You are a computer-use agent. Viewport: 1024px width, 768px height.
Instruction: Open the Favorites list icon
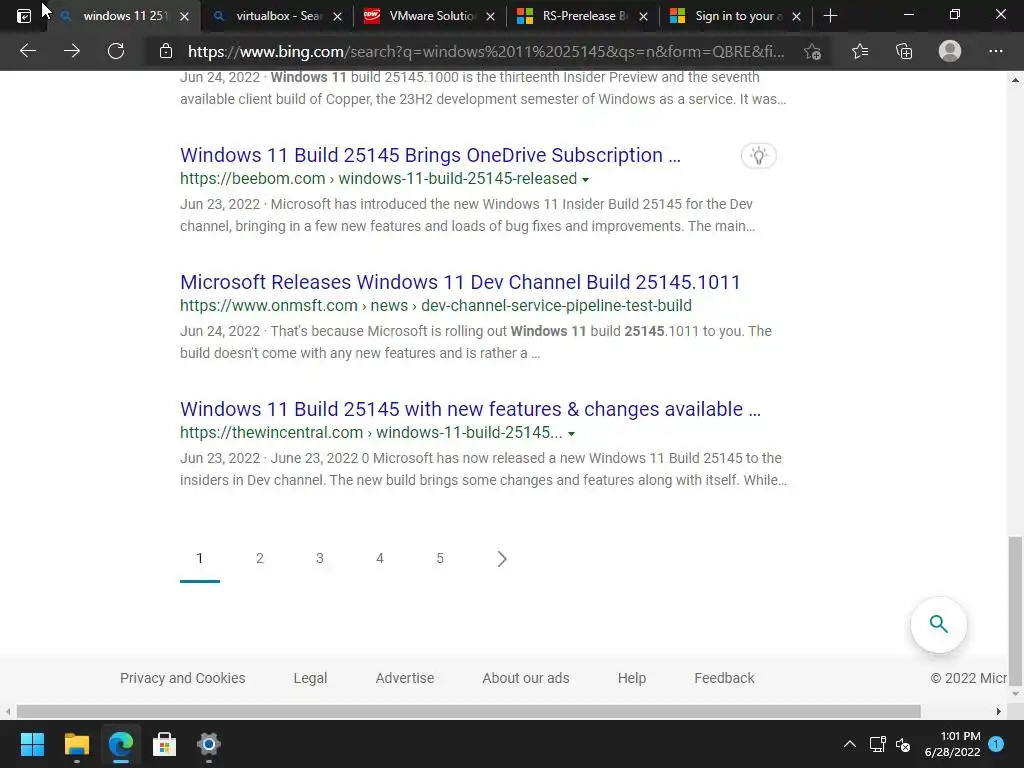pyautogui.click(x=860, y=51)
